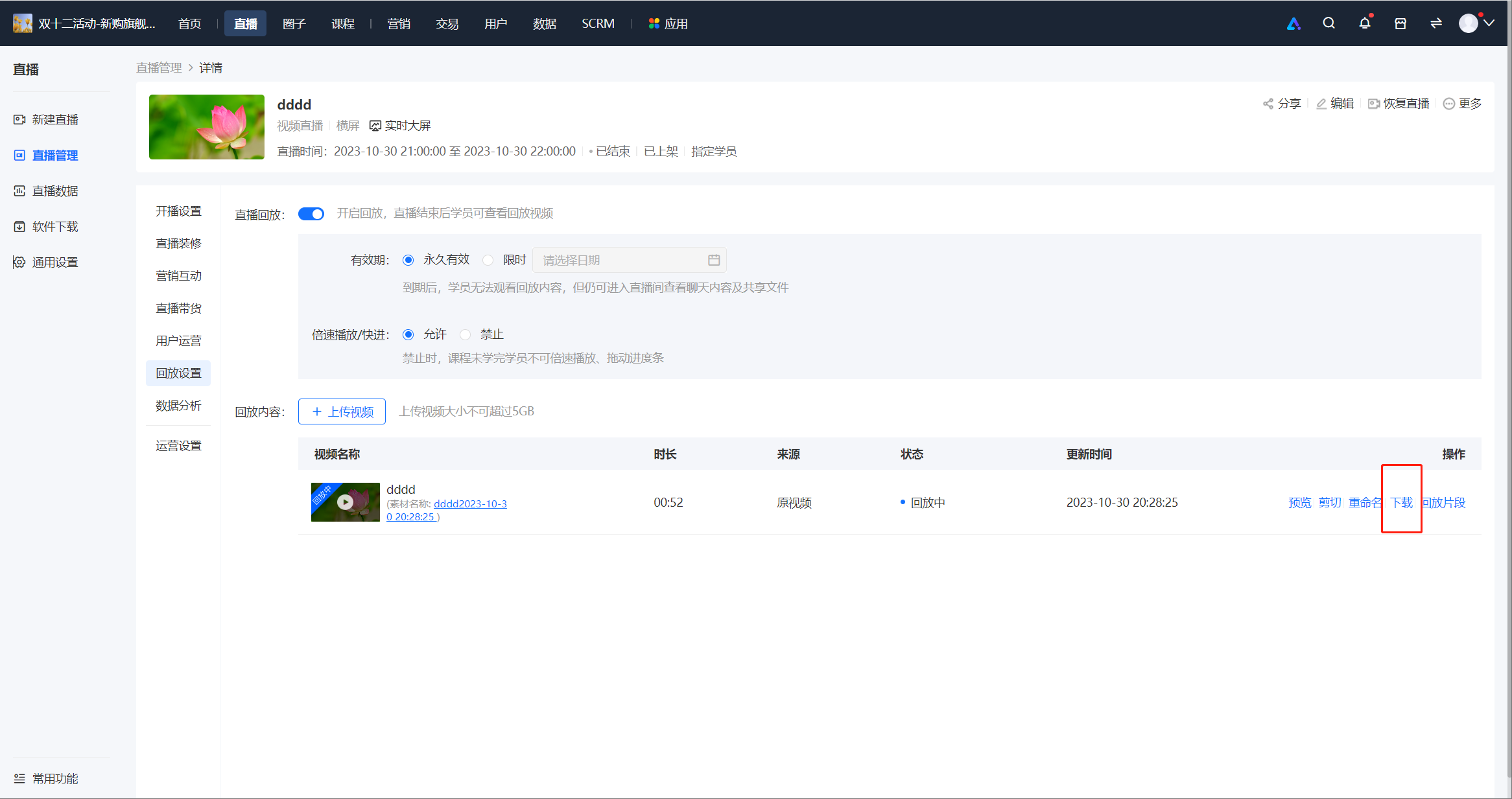Click 圈子 in top navigation
Viewport: 1512px width, 799px height.
coord(294,23)
